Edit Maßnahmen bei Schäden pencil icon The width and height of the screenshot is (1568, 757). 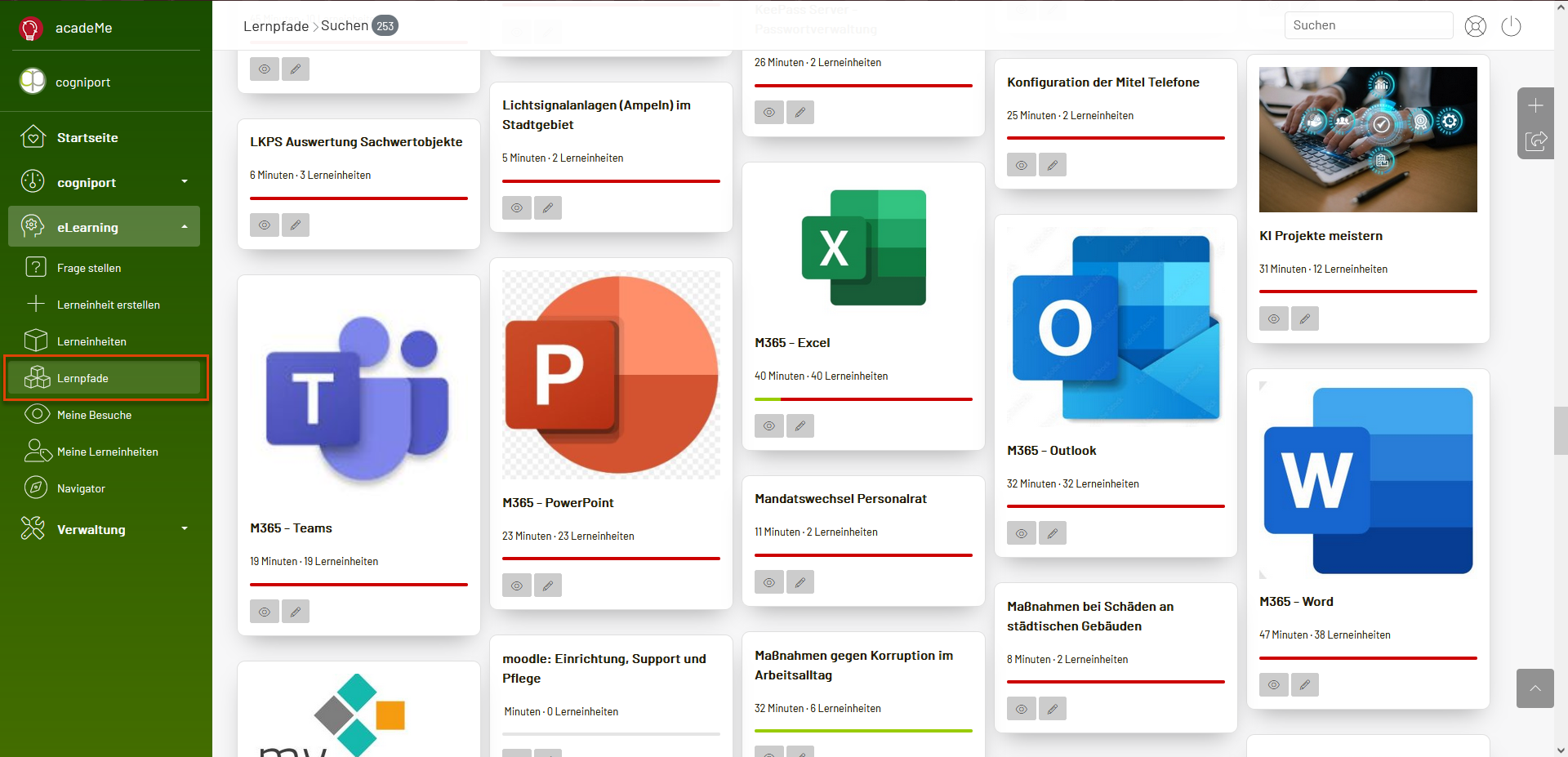tap(1053, 709)
